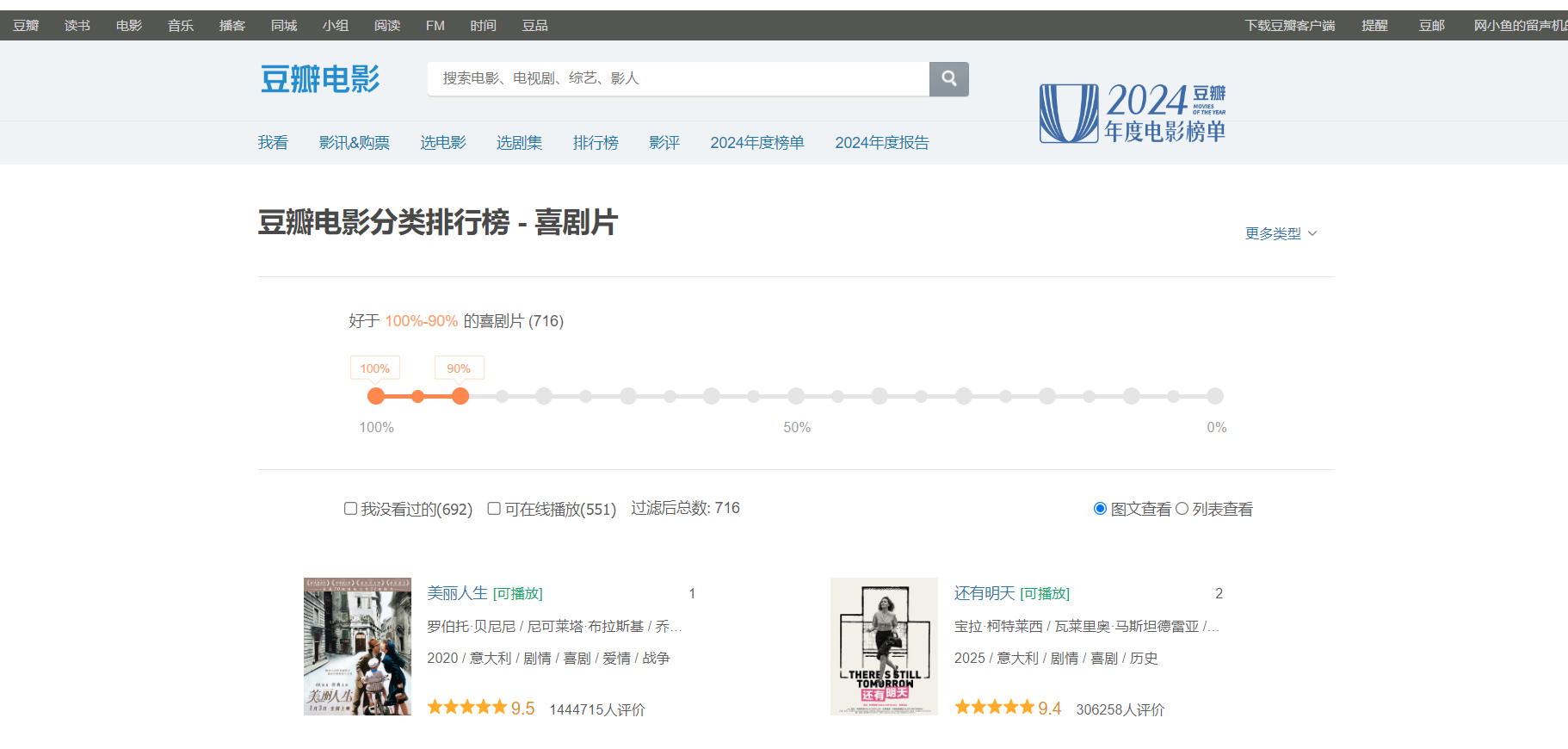Image resolution: width=1568 pixels, height=749 pixels.
Task: Click FM in the top bar
Action: point(435,26)
